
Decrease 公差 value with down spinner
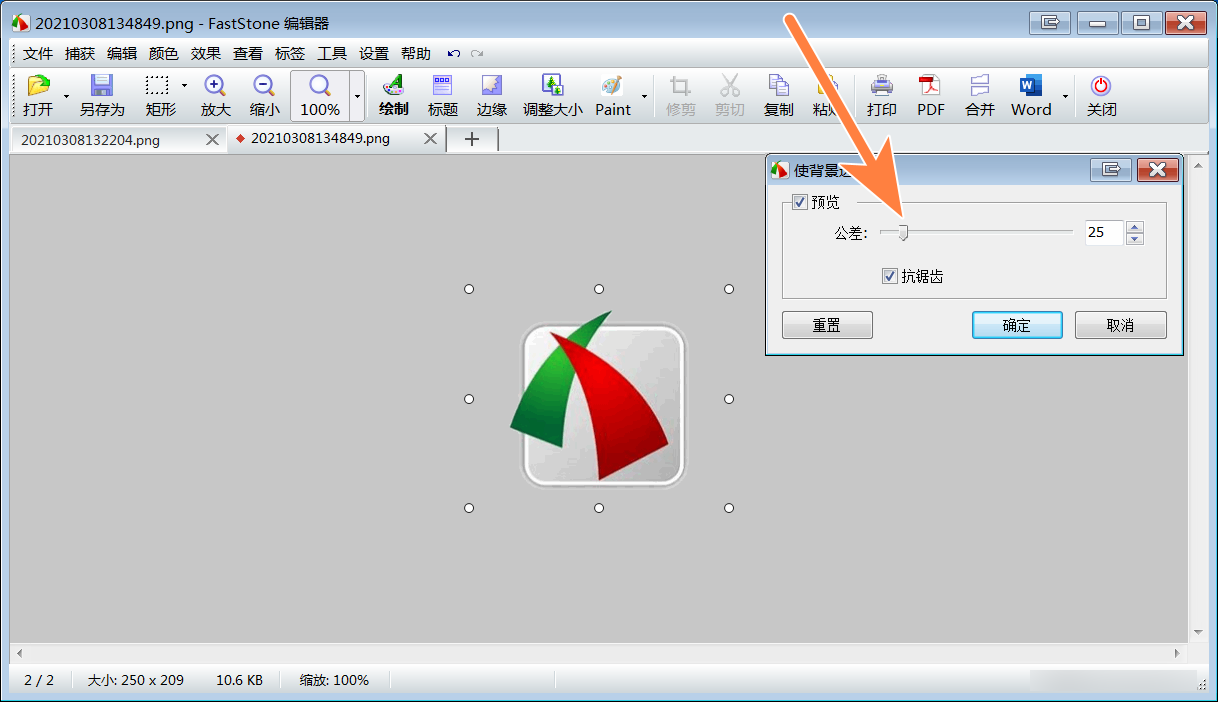point(1134,238)
